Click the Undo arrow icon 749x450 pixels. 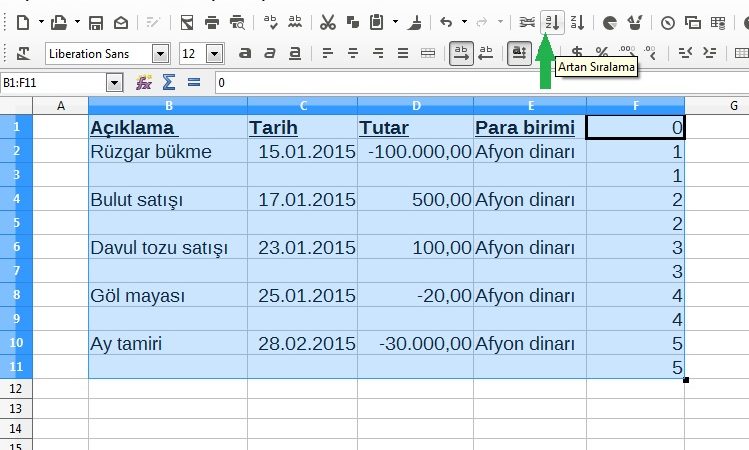(x=446, y=22)
